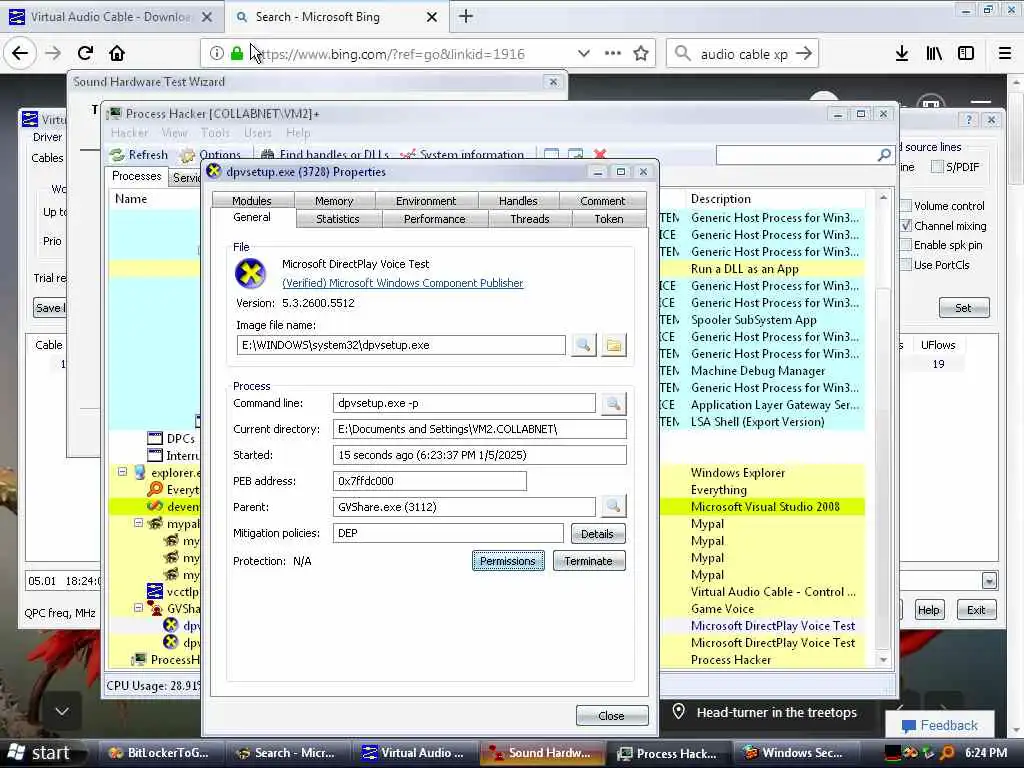Select Microsoft Visual Studio 2008 description row
Image resolution: width=1024 pixels, height=768 pixels.
[x=765, y=506]
